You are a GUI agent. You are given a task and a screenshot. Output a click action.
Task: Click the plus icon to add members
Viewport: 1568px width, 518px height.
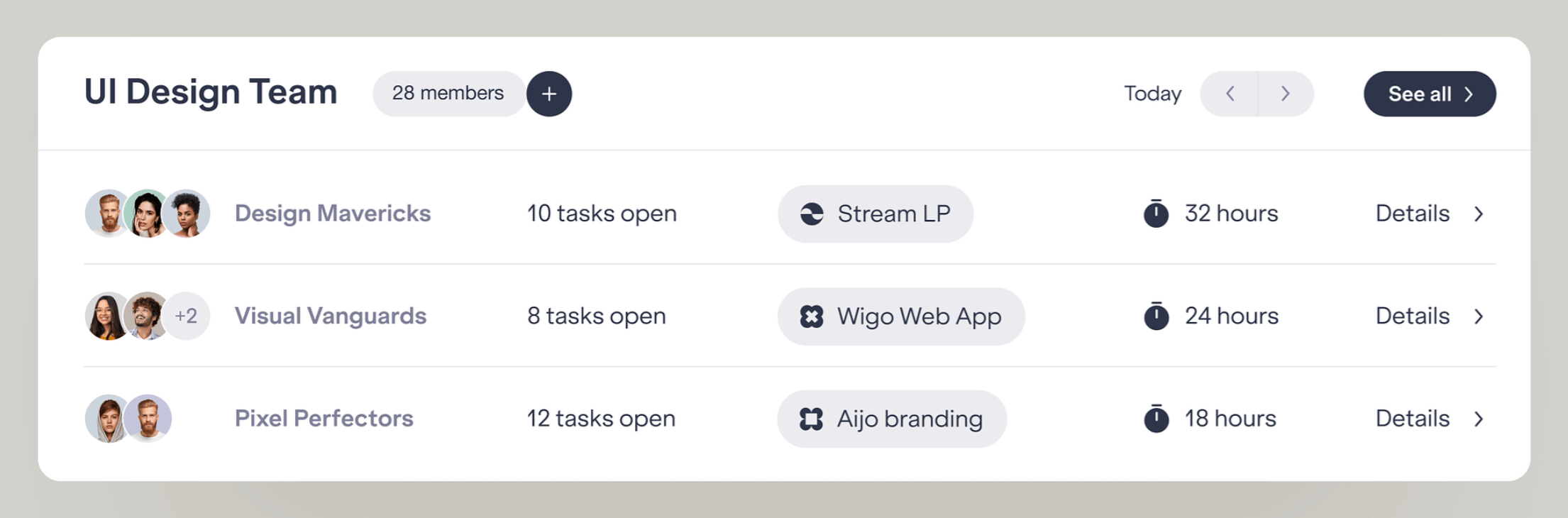tap(548, 94)
